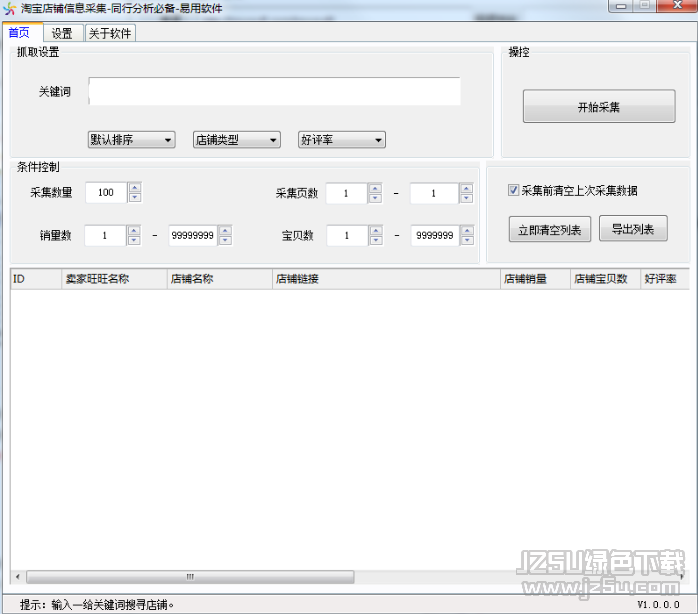This screenshot has width=698, height=614.
Task: Switch to the 首页 tab
Action: pyautogui.click(x=20, y=33)
